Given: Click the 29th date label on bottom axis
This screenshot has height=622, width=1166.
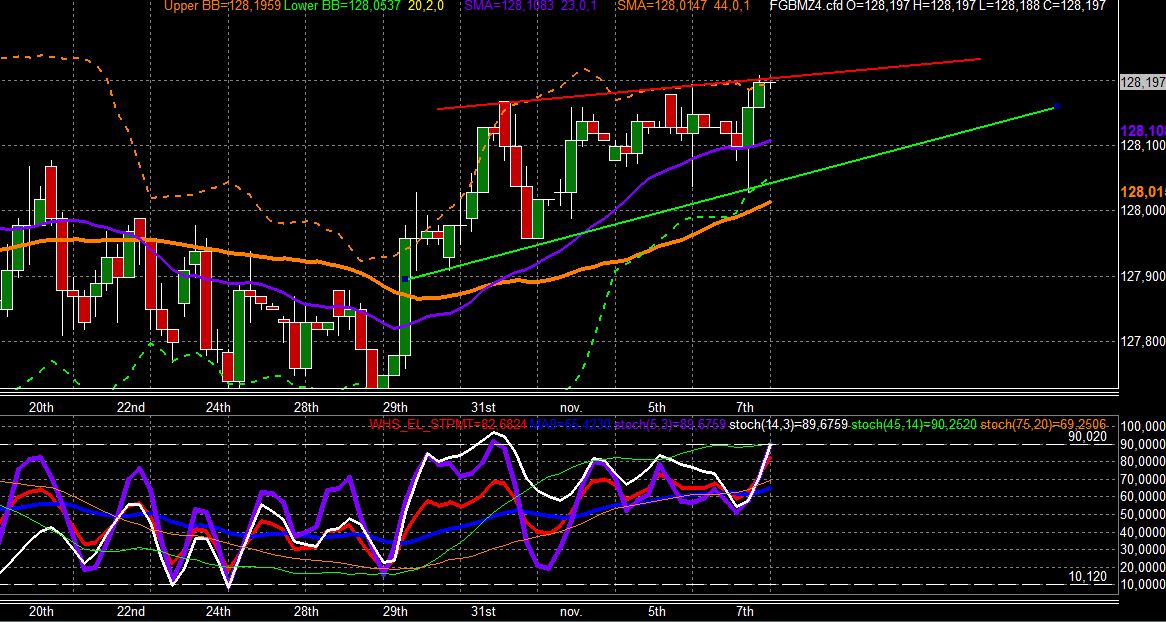Looking at the screenshot, I should [395, 612].
